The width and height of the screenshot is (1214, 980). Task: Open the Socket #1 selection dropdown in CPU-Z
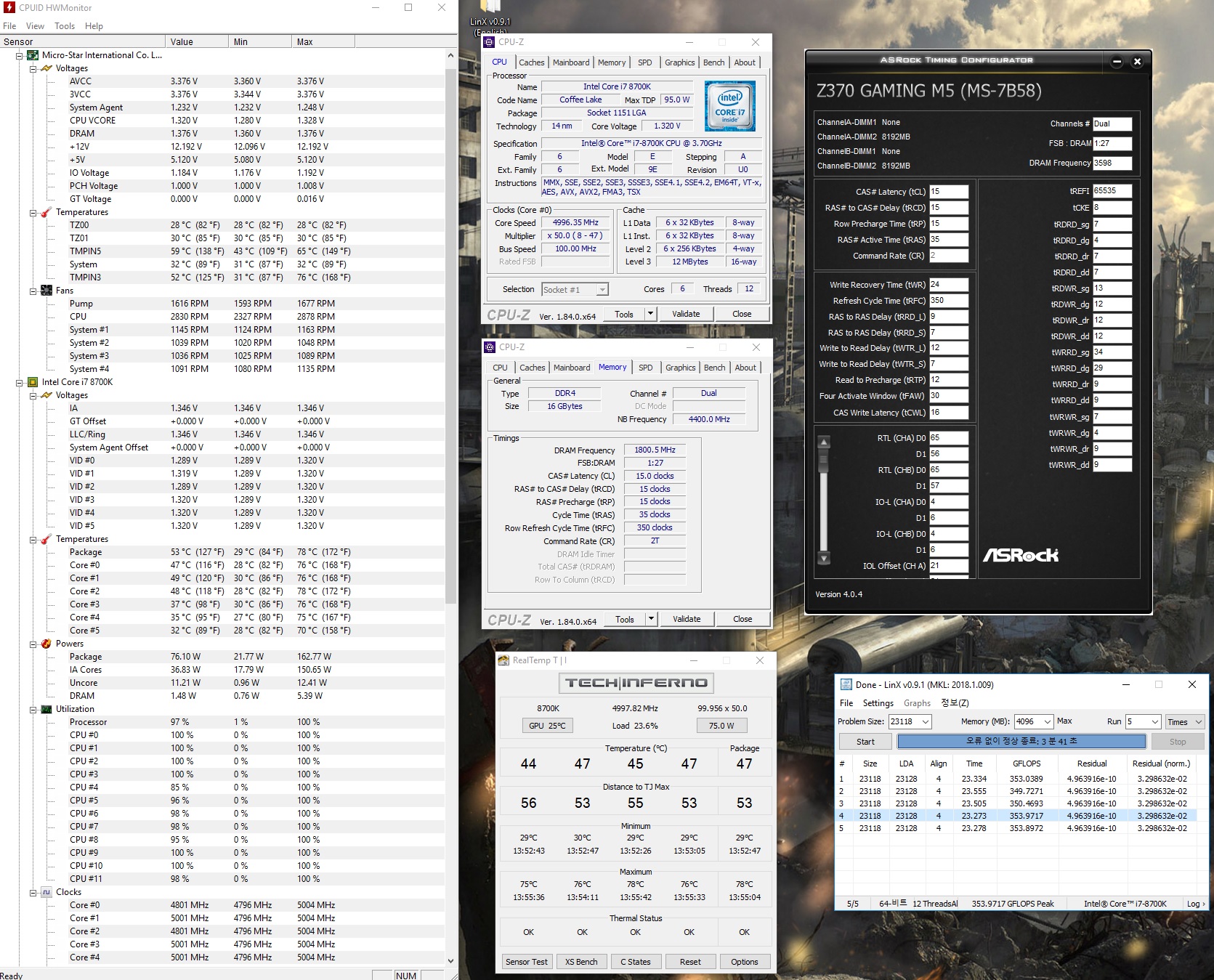point(602,290)
